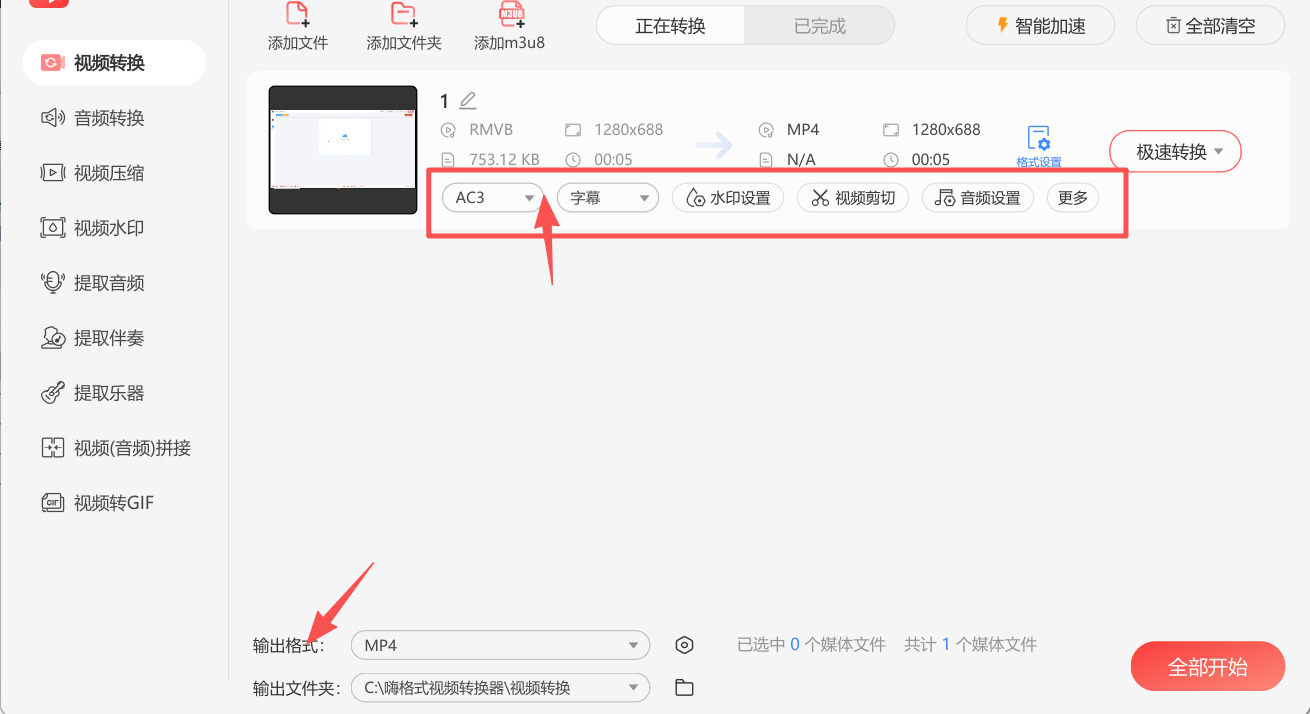Click the source duration 00:05 text
Viewport: 1310px width, 714px height.
[x=613, y=160]
